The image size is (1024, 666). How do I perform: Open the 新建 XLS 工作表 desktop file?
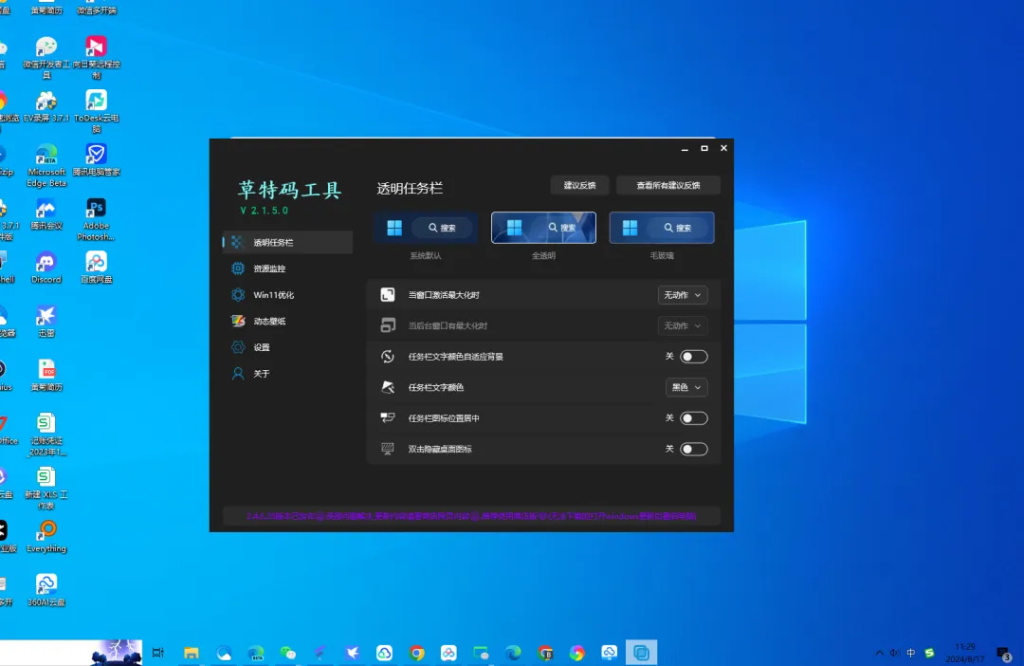tap(46, 488)
